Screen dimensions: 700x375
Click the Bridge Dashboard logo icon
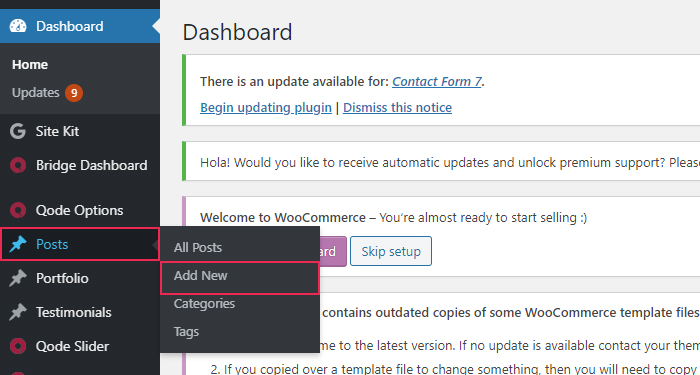point(18,166)
